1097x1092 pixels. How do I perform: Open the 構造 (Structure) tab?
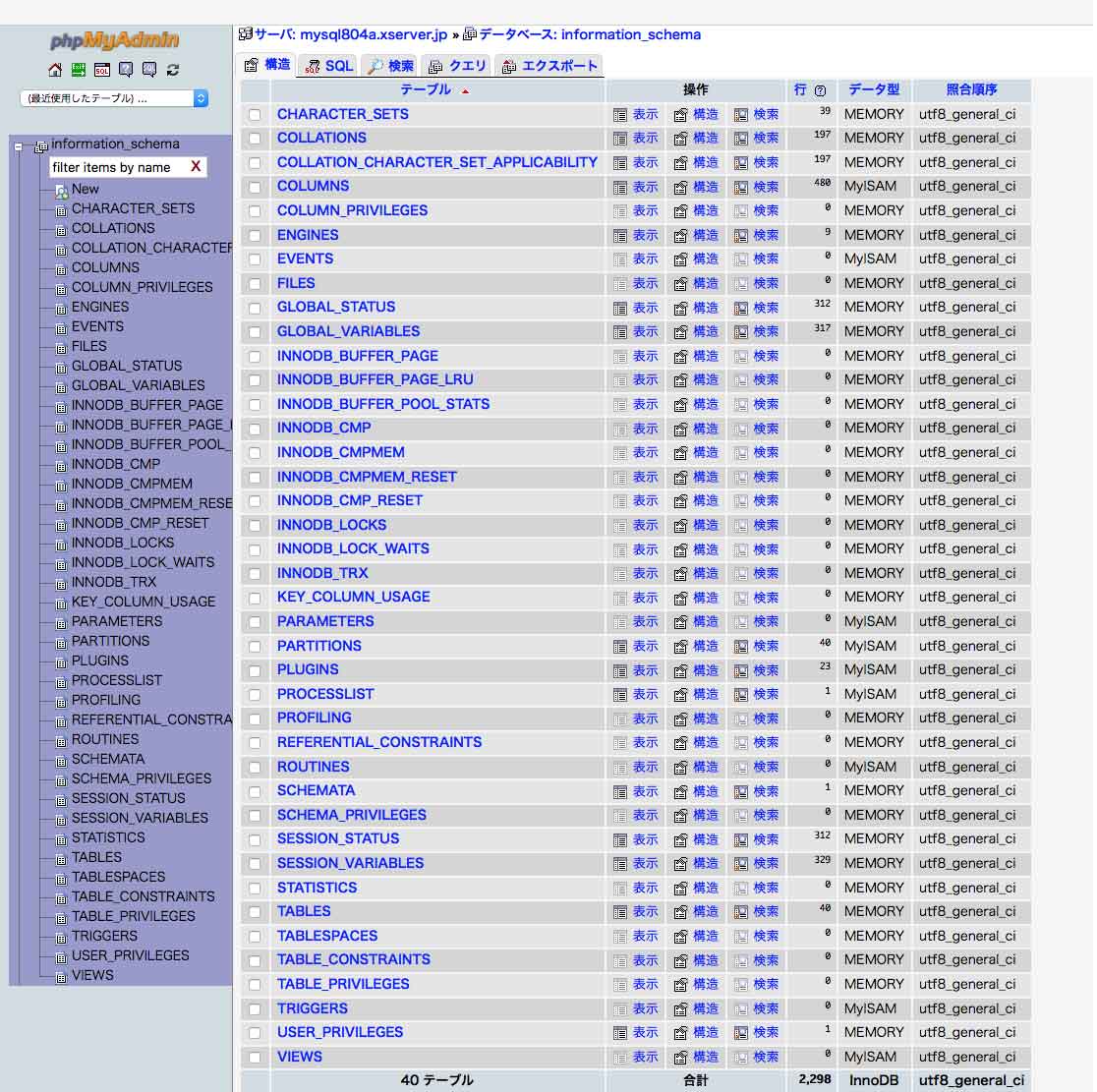coord(266,65)
